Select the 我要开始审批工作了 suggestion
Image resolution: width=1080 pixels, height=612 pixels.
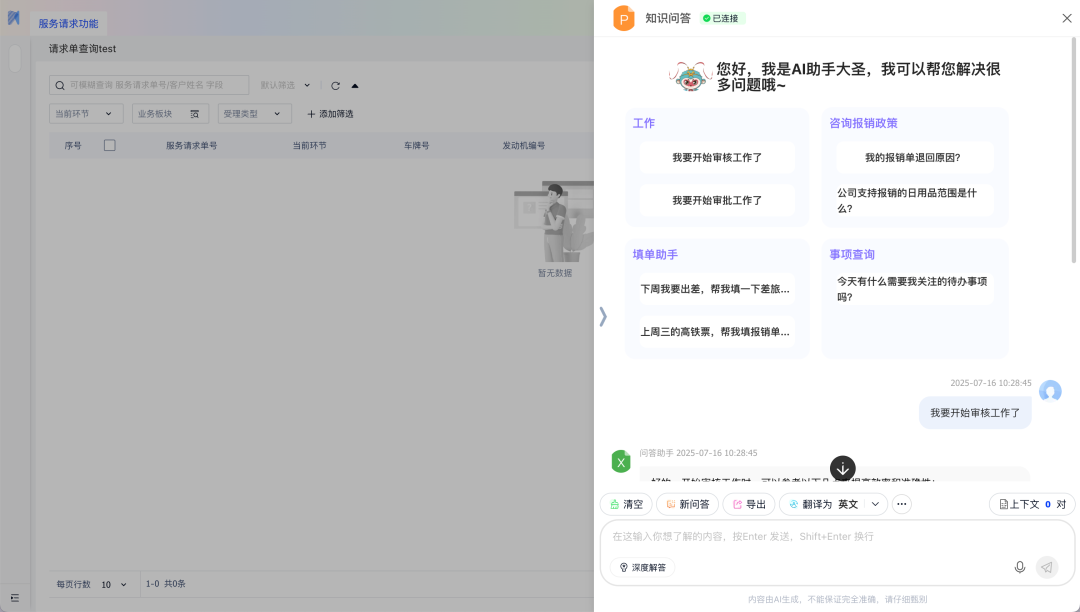coord(717,200)
